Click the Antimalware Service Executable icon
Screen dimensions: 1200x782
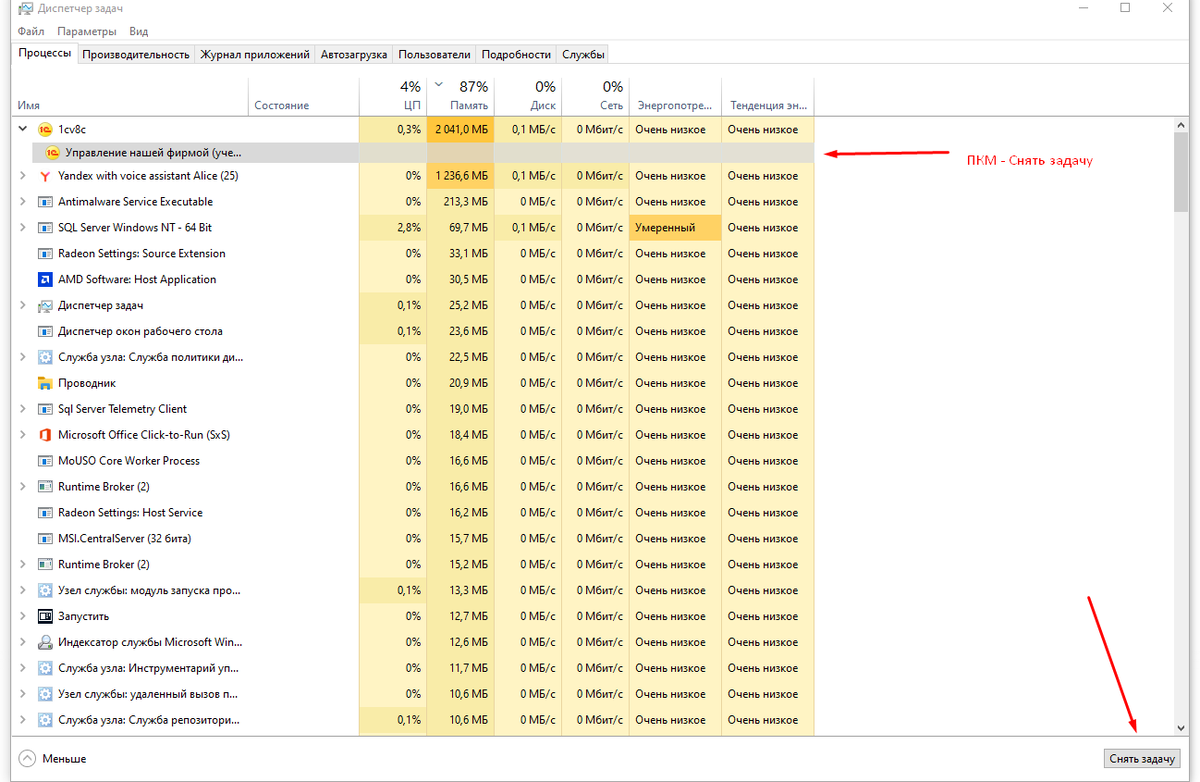point(44,202)
